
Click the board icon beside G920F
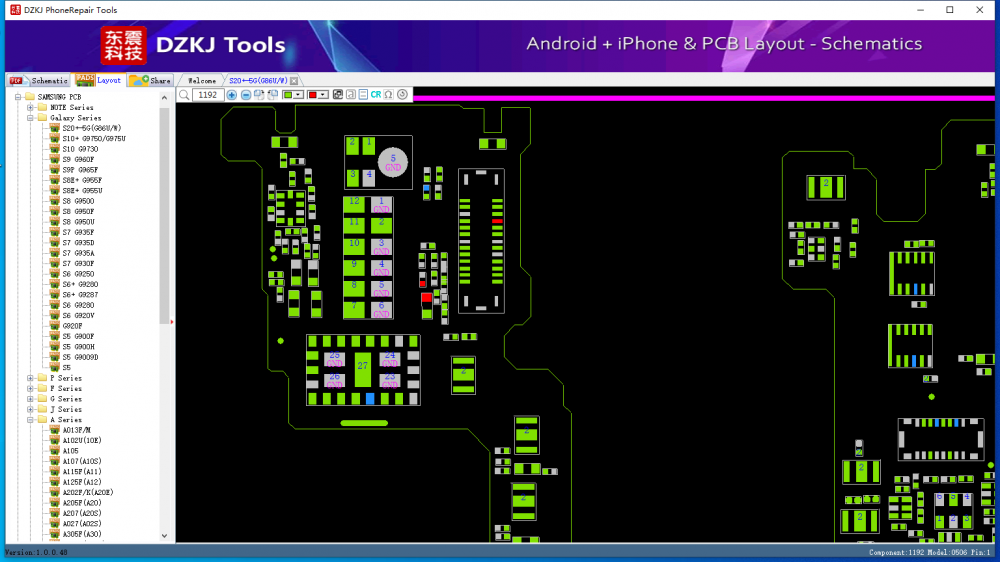coord(54,326)
